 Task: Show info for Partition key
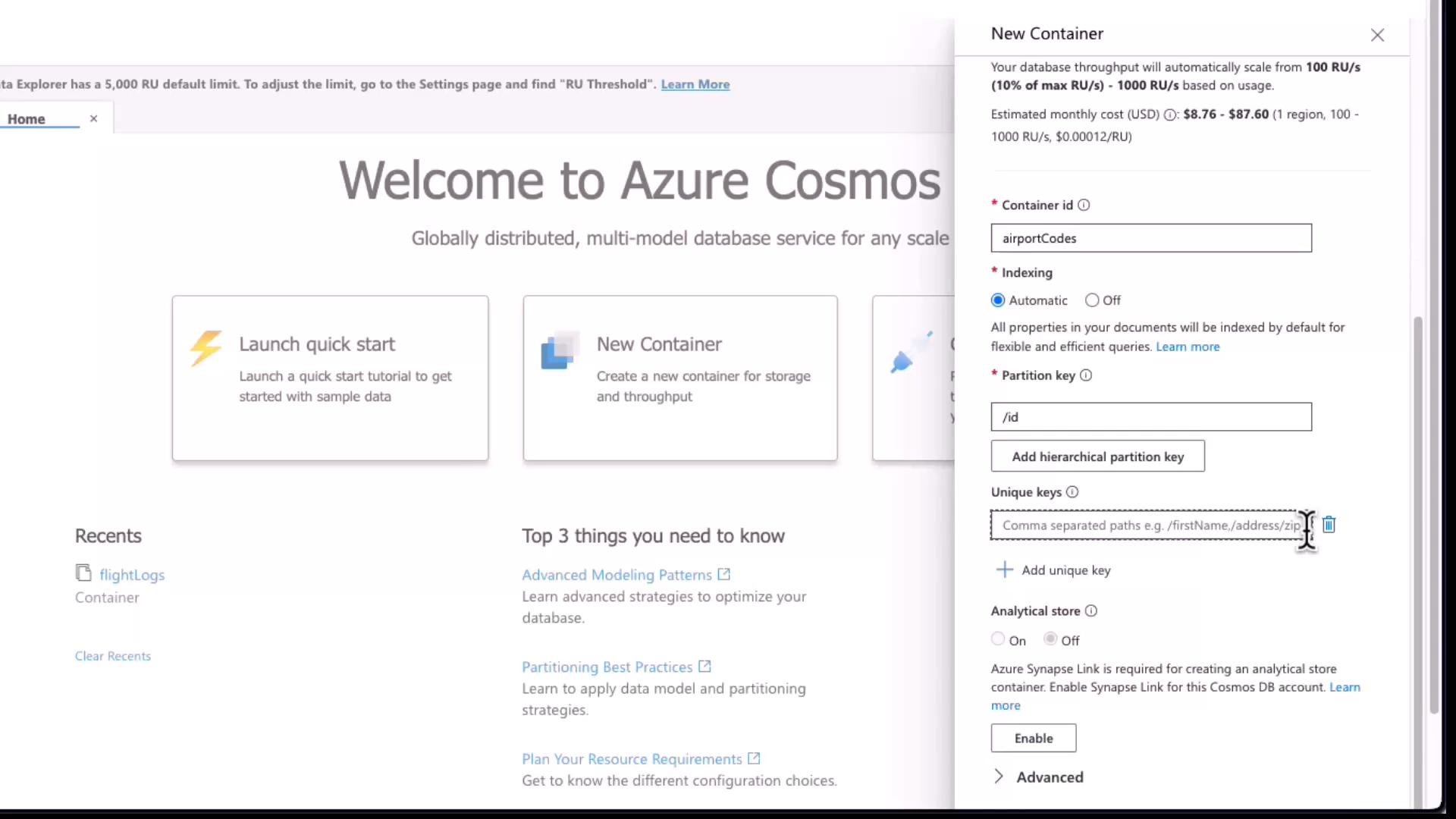click(x=1086, y=375)
